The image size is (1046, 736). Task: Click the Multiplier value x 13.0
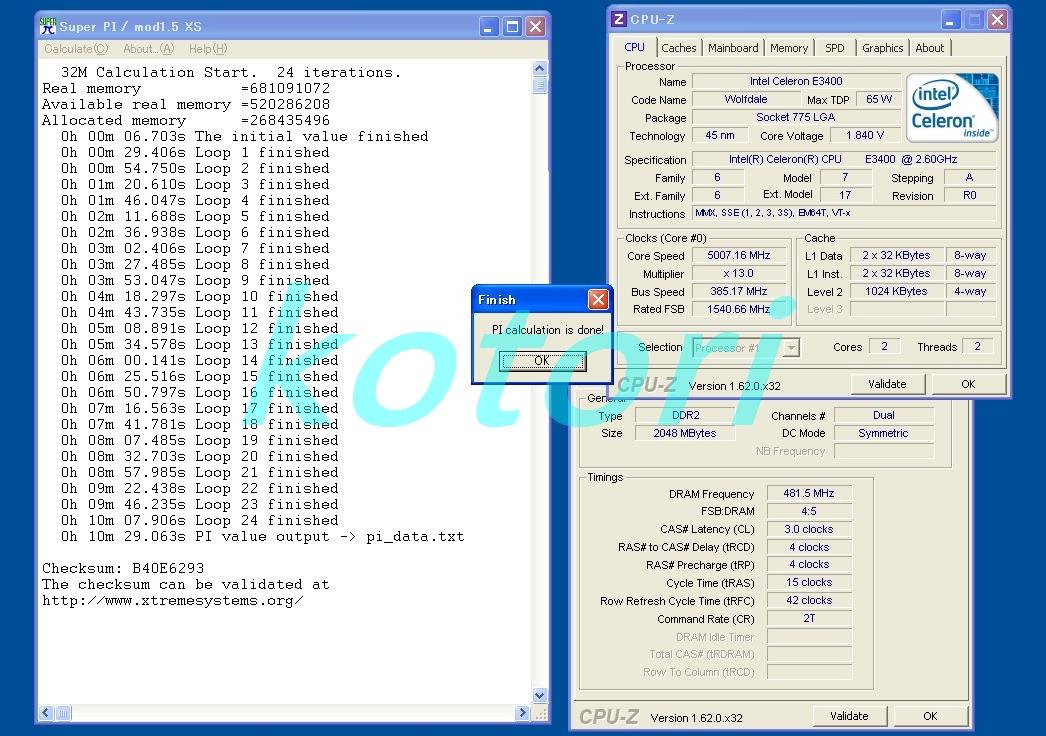coord(738,274)
